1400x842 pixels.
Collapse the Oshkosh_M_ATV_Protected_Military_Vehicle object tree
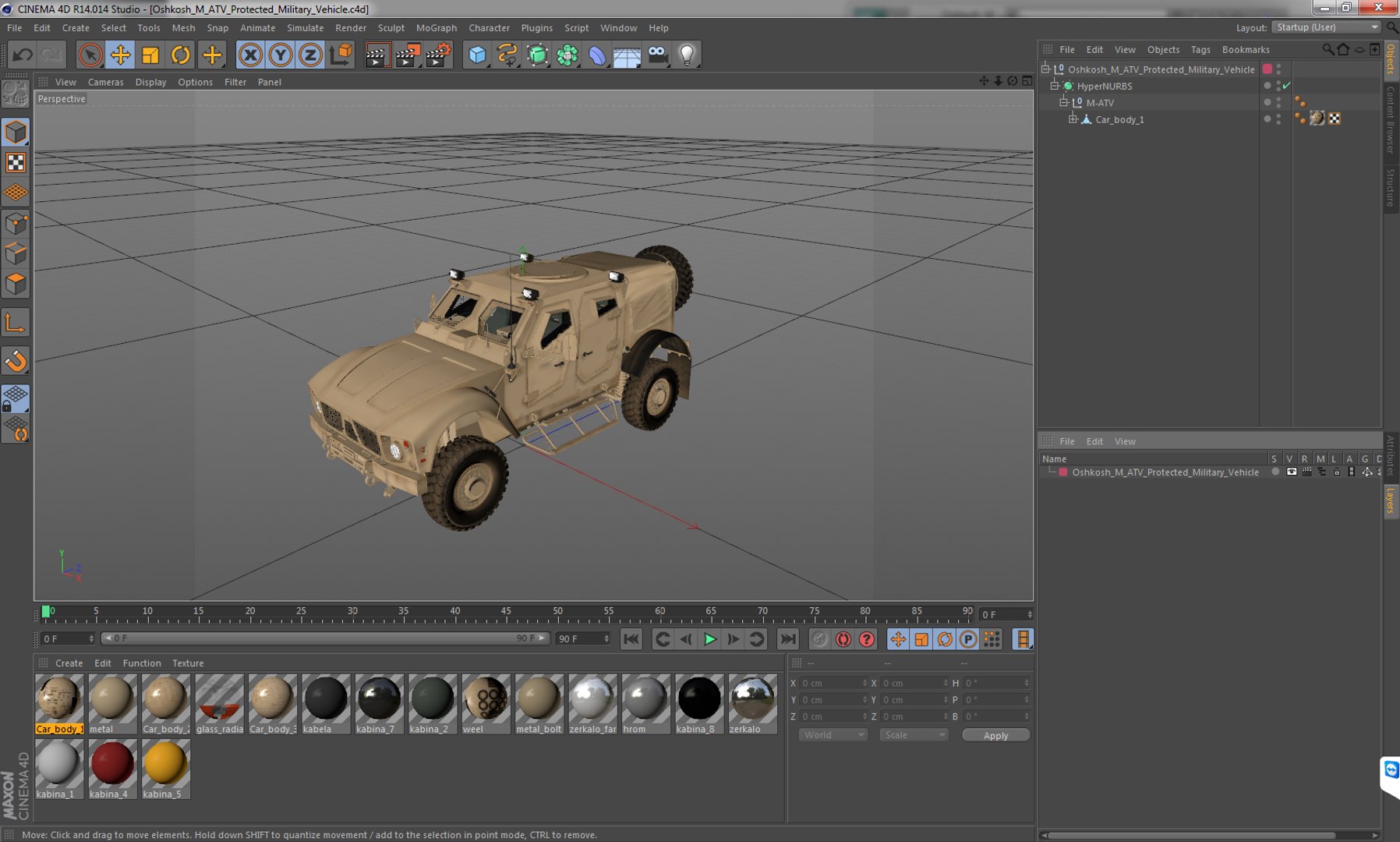click(x=1046, y=69)
